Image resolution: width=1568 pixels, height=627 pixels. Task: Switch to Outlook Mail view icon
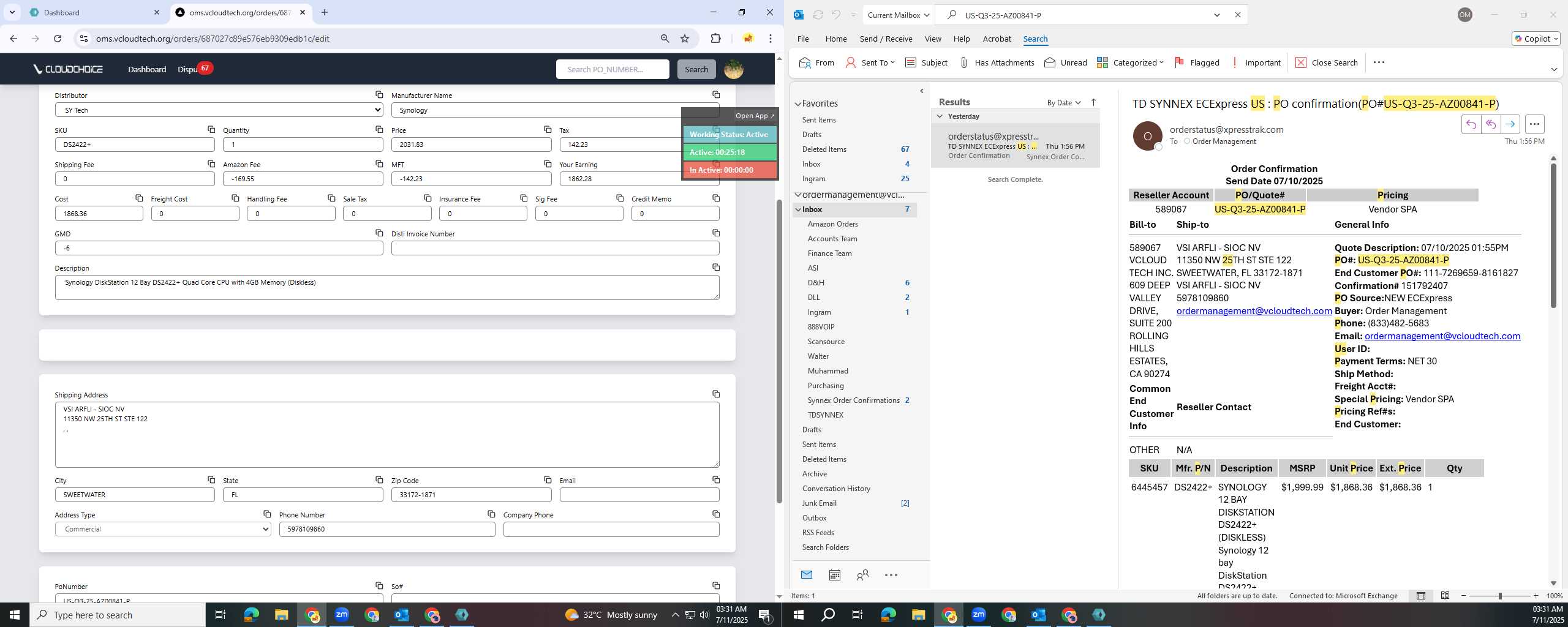(x=807, y=575)
